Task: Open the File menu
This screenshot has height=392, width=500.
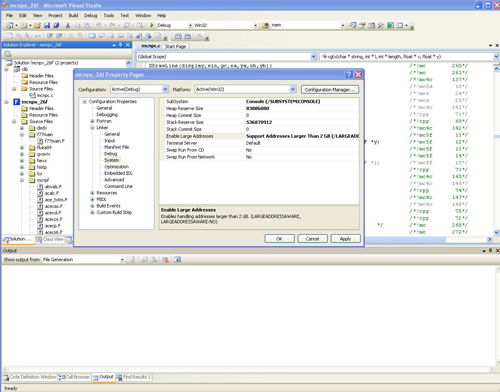Action: [9, 15]
